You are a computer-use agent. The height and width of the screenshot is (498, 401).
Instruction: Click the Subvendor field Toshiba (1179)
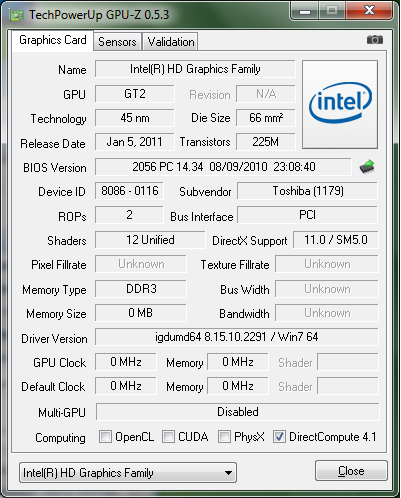[308, 191]
